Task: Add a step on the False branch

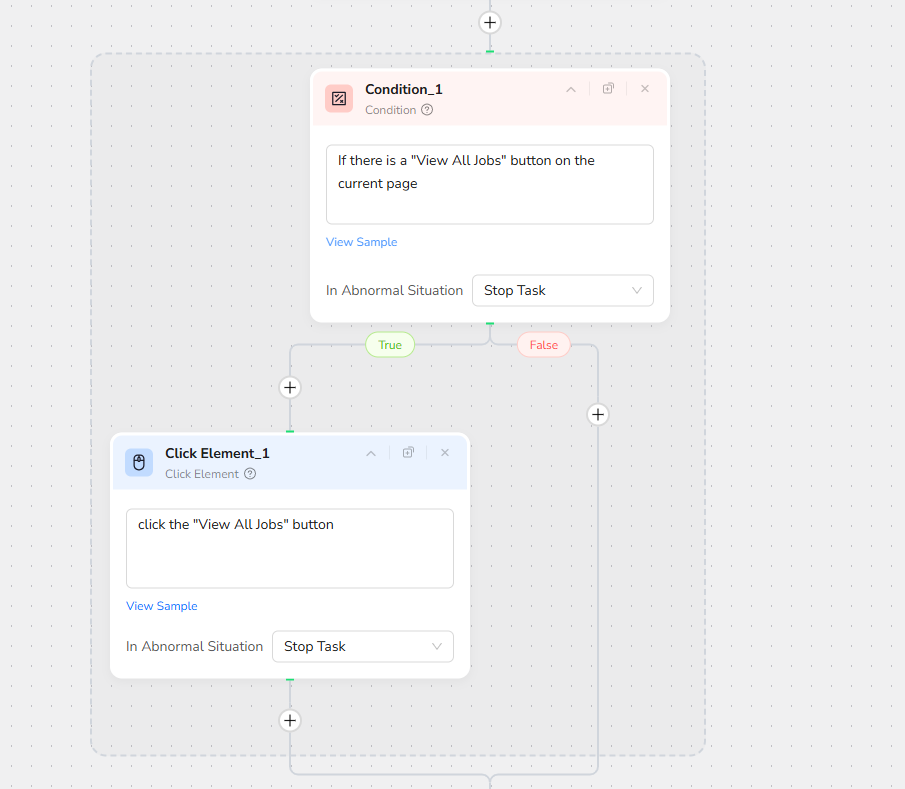Action: (x=597, y=414)
